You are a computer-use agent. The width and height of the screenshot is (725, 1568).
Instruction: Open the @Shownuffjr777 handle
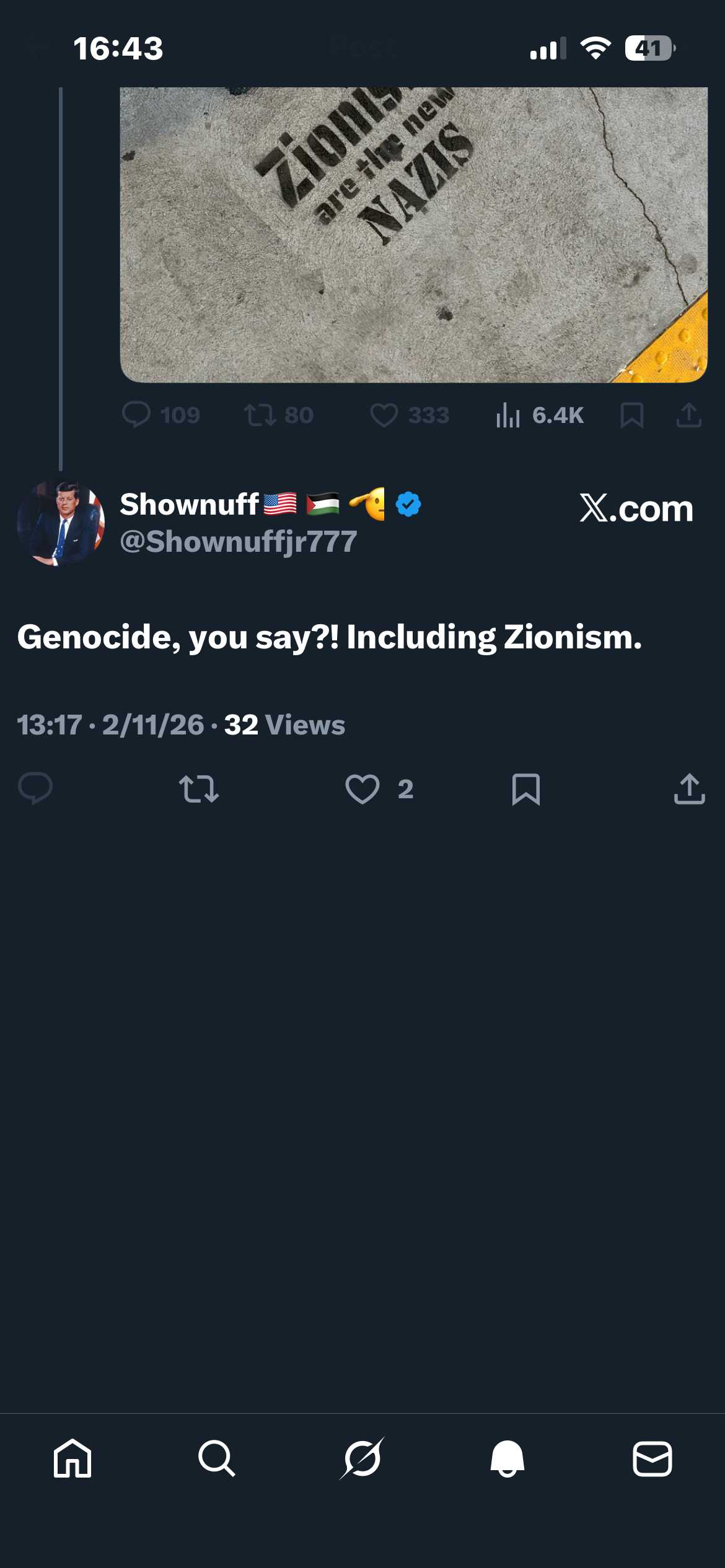point(239,542)
